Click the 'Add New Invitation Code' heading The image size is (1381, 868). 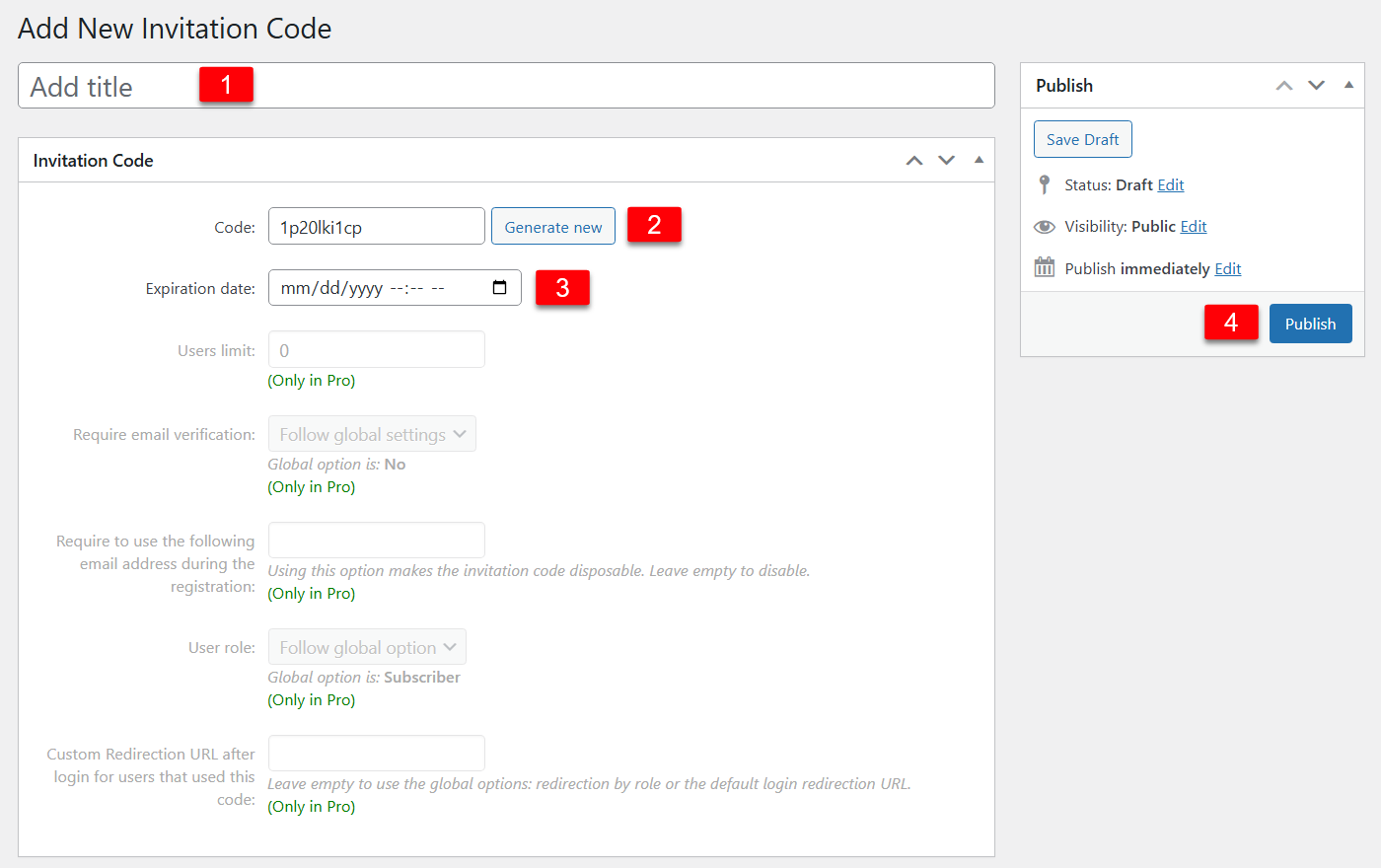[175, 29]
